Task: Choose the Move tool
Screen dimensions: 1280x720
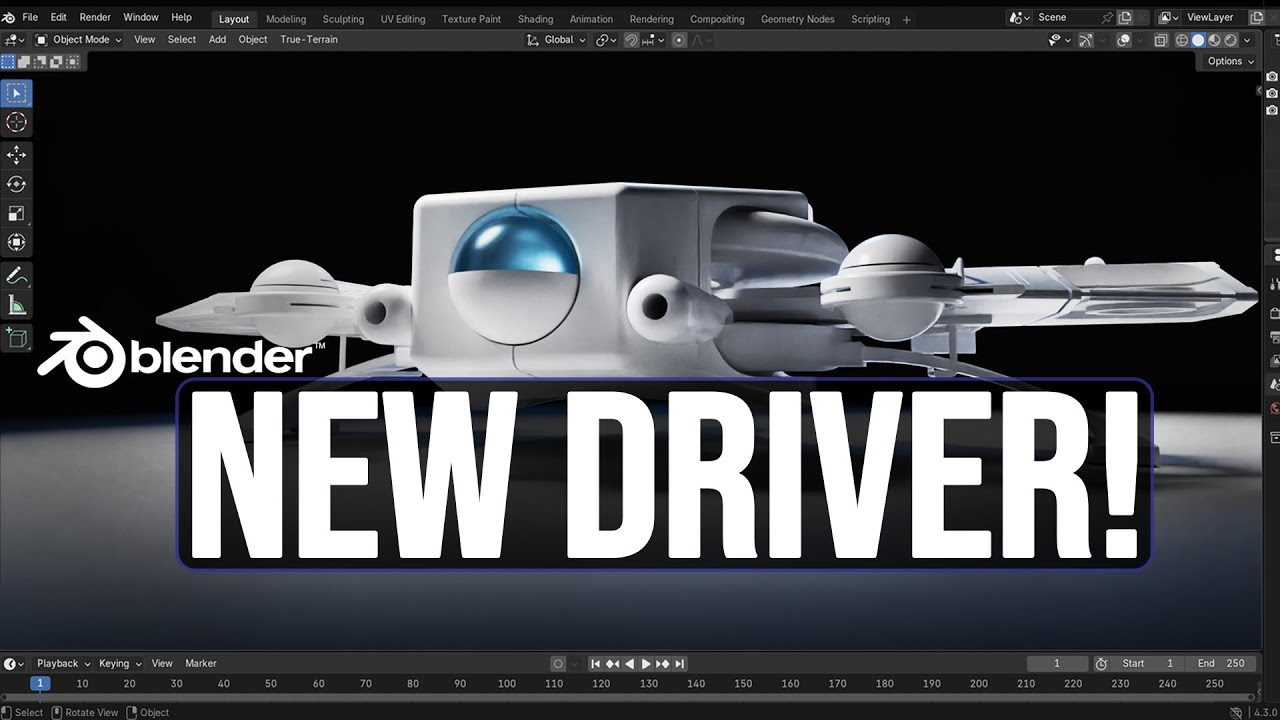Action: click(x=17, y=155)
